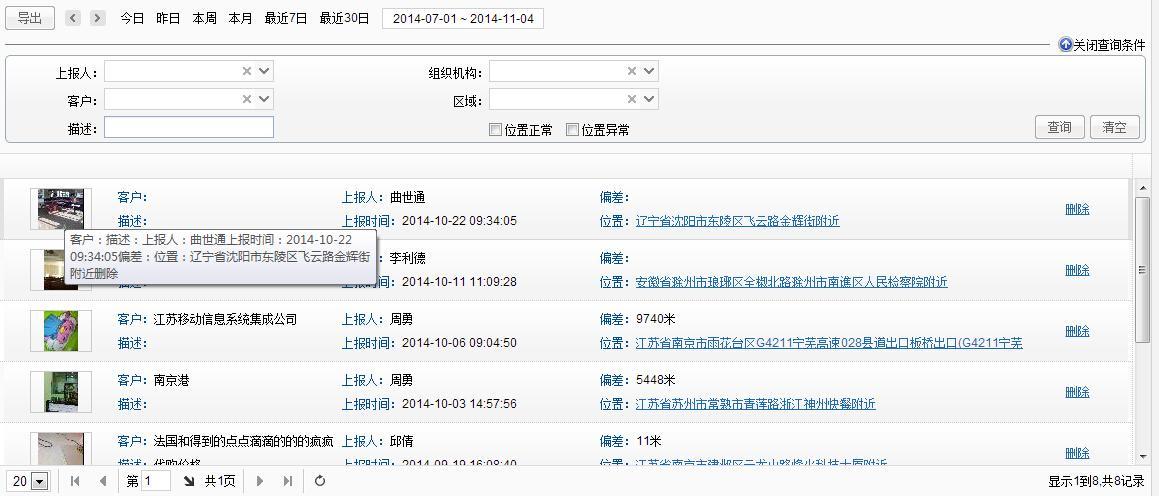Screen dimensions: 1159x496
Task: Check the 位置正常 checkbox
Action: pyautogui.click(x=495, y=130)
